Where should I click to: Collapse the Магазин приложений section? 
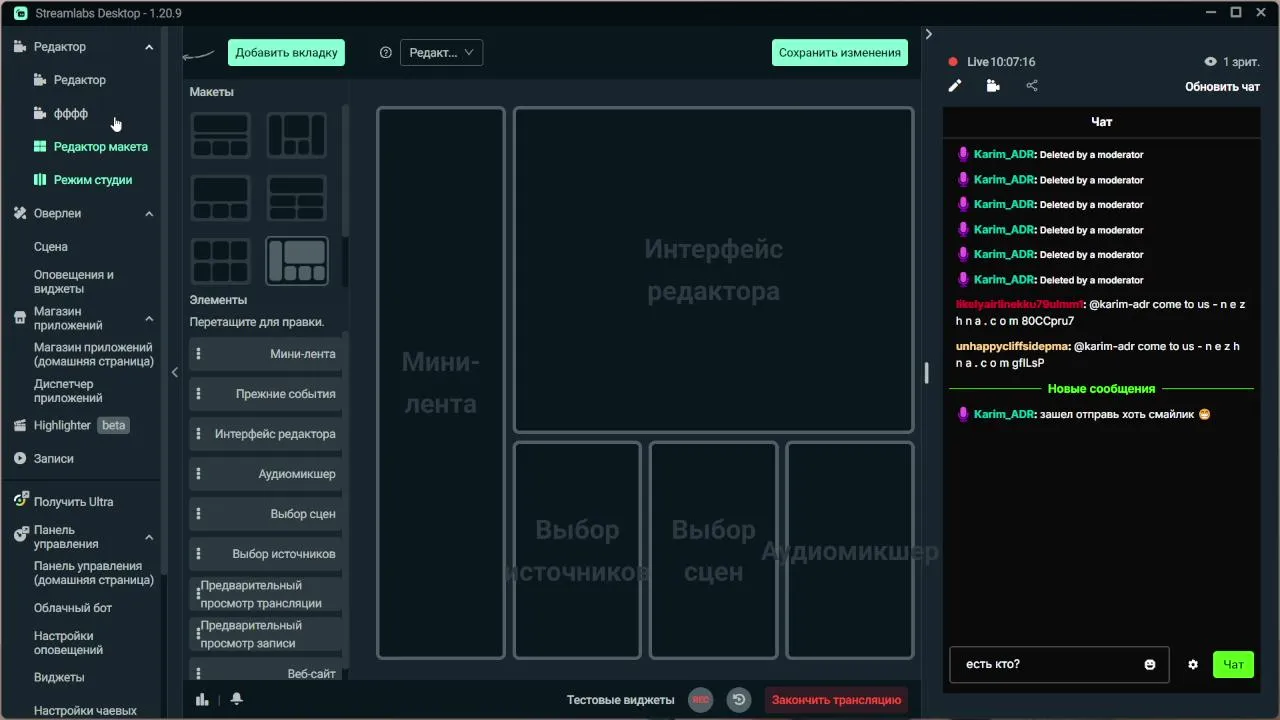click(x=149, y=319)
